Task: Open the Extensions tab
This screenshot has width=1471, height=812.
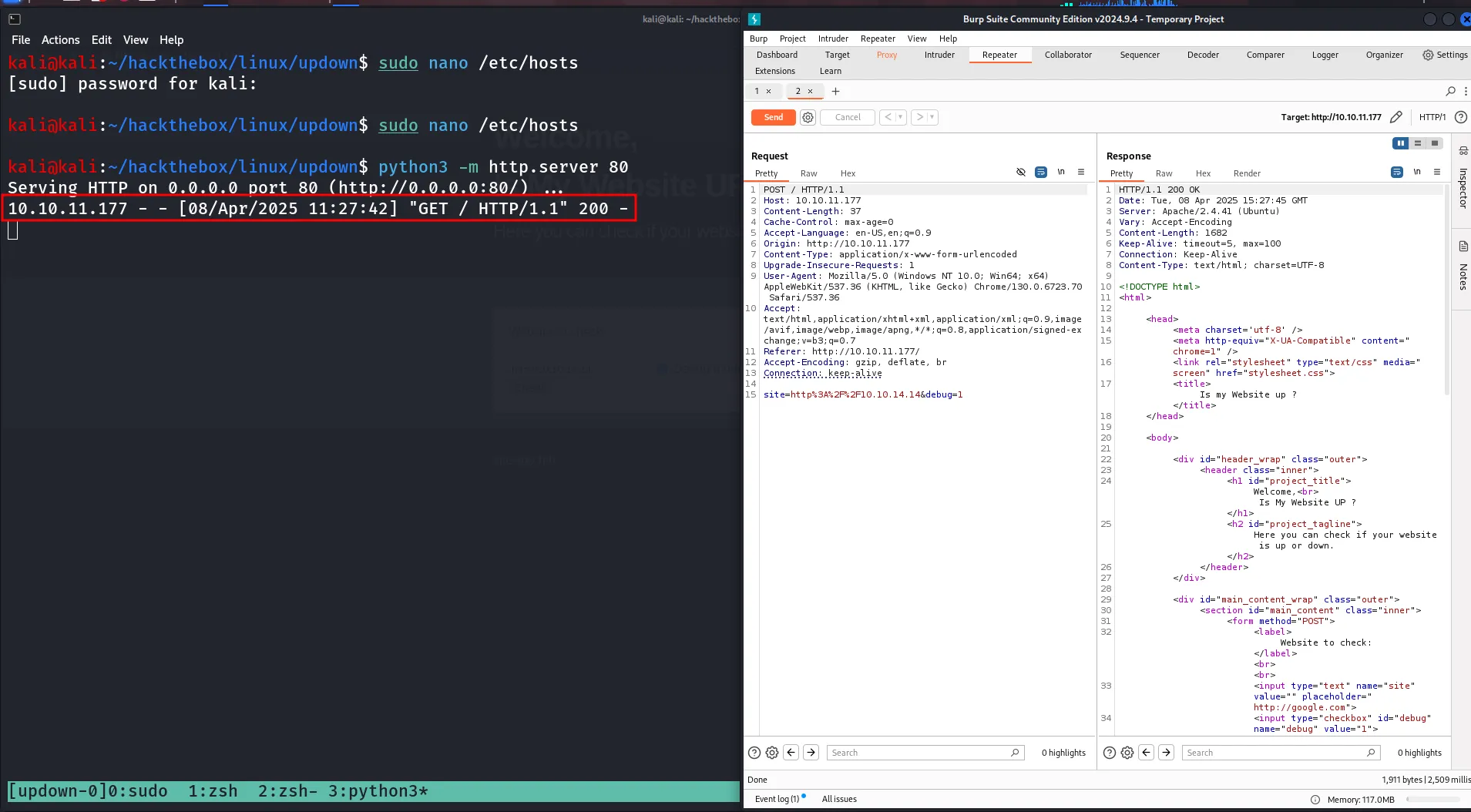Action: [775, 71]
